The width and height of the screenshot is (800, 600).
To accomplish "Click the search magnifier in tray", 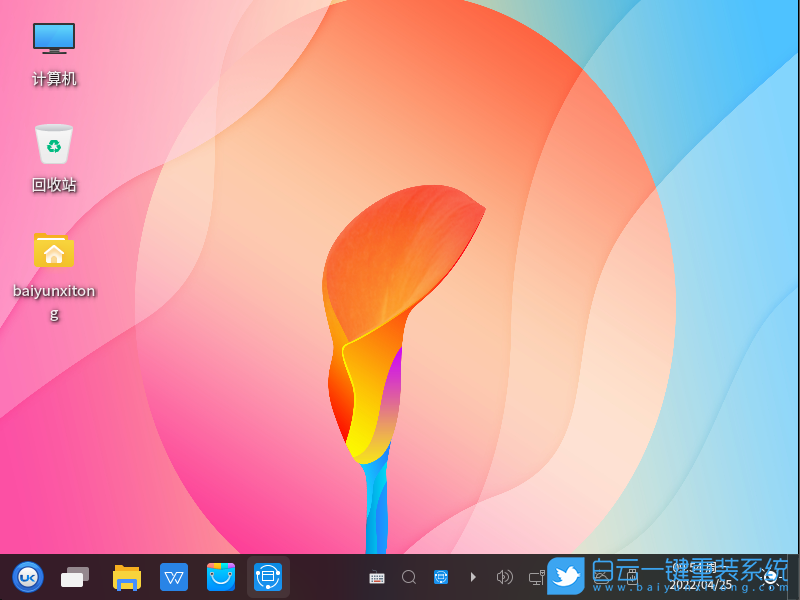I will click(409, 577).
